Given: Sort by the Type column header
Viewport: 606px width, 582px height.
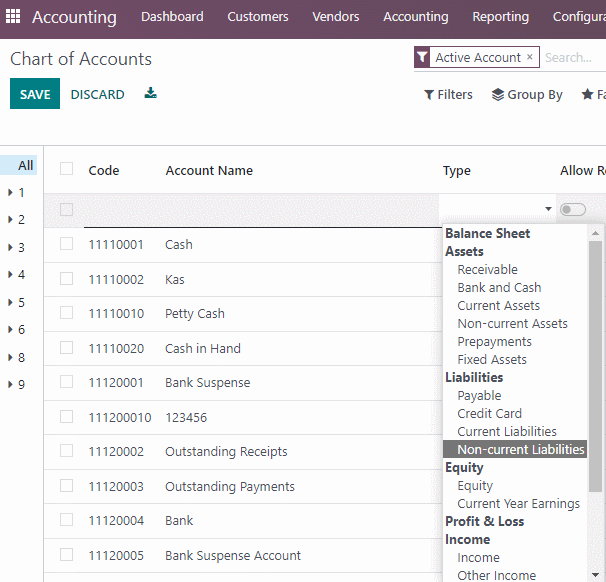Looking at the screenshot, I should click(x=456, y=171).
